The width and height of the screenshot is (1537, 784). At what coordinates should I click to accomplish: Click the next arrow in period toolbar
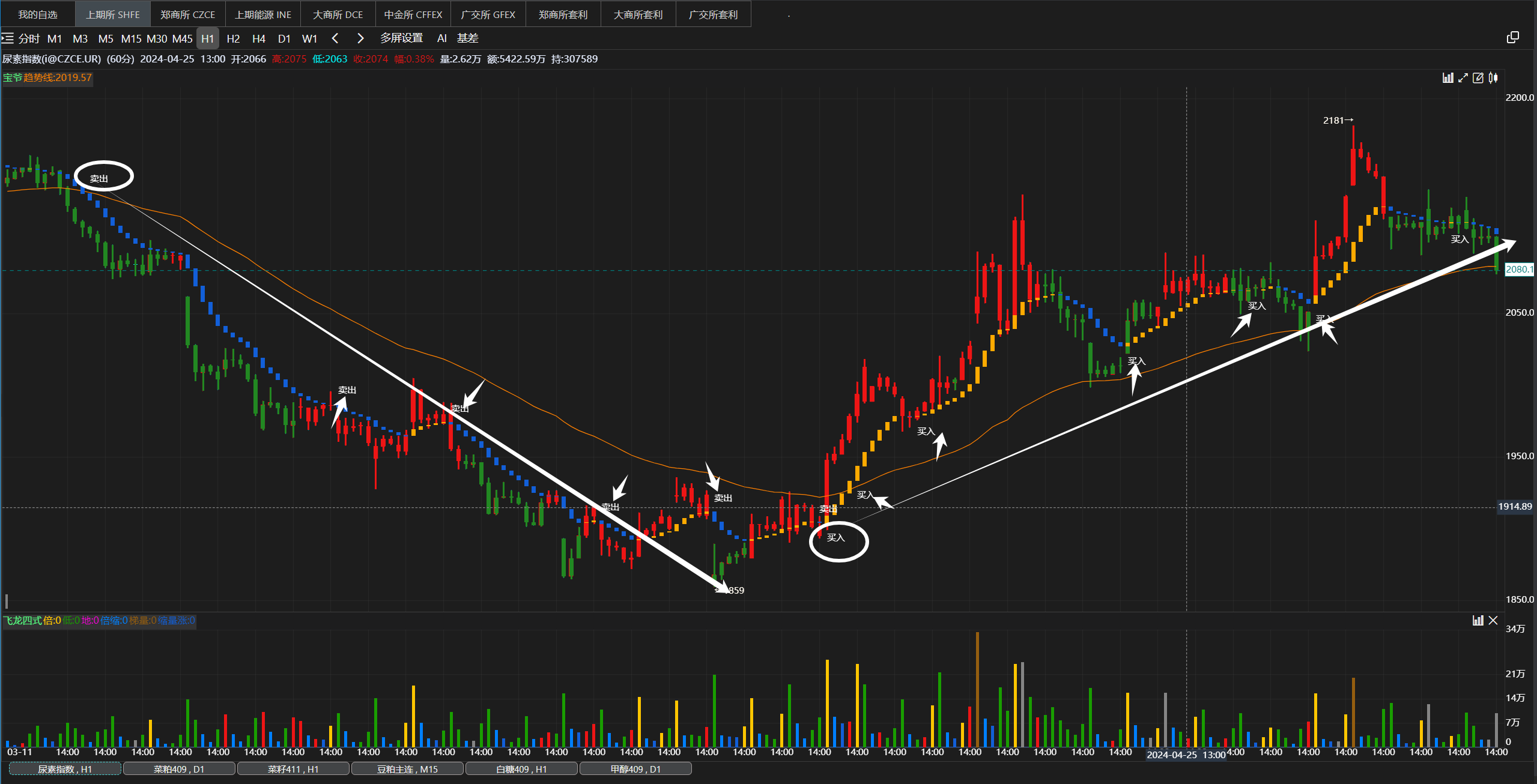(360, 38)
